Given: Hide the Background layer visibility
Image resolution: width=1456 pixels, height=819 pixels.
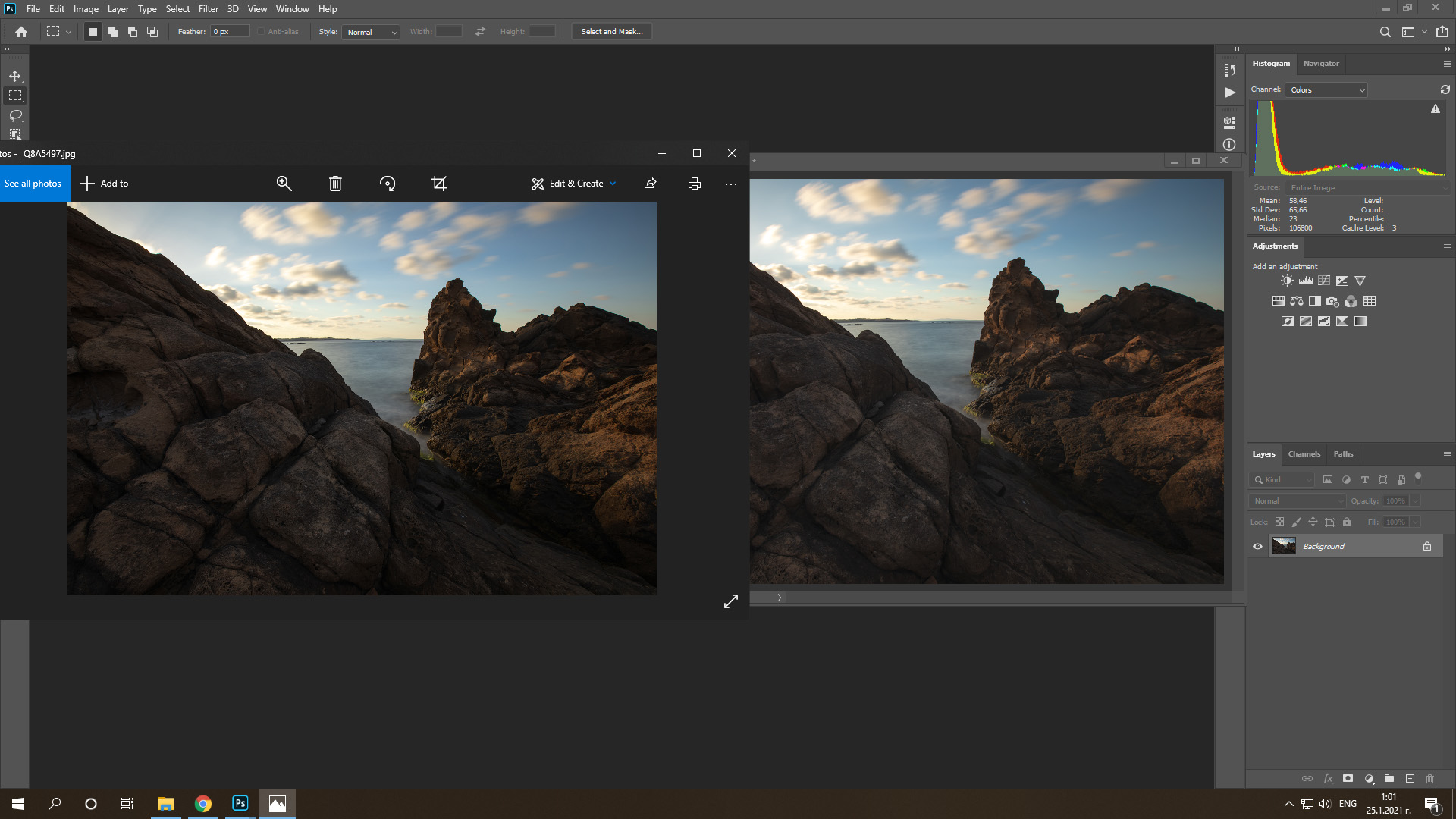Looking at the screenshot, I should click(1258, 546).
